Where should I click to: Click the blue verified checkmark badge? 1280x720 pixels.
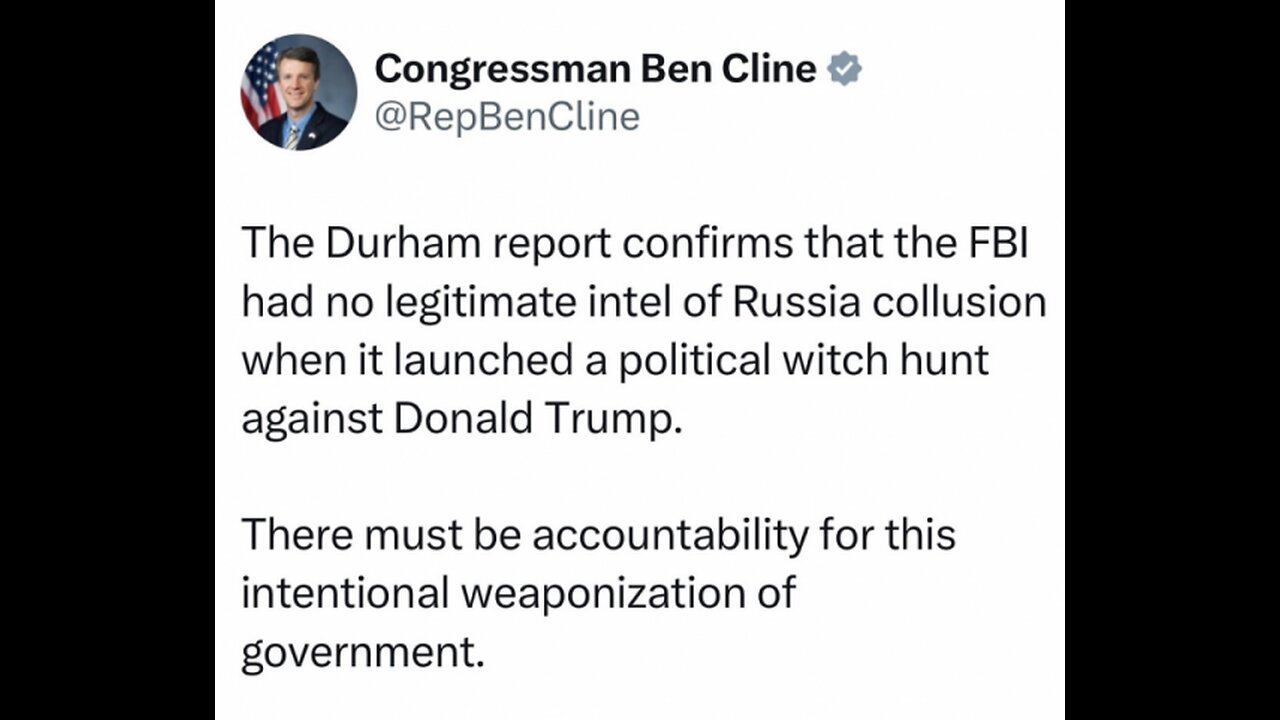(x=846, y=69)
